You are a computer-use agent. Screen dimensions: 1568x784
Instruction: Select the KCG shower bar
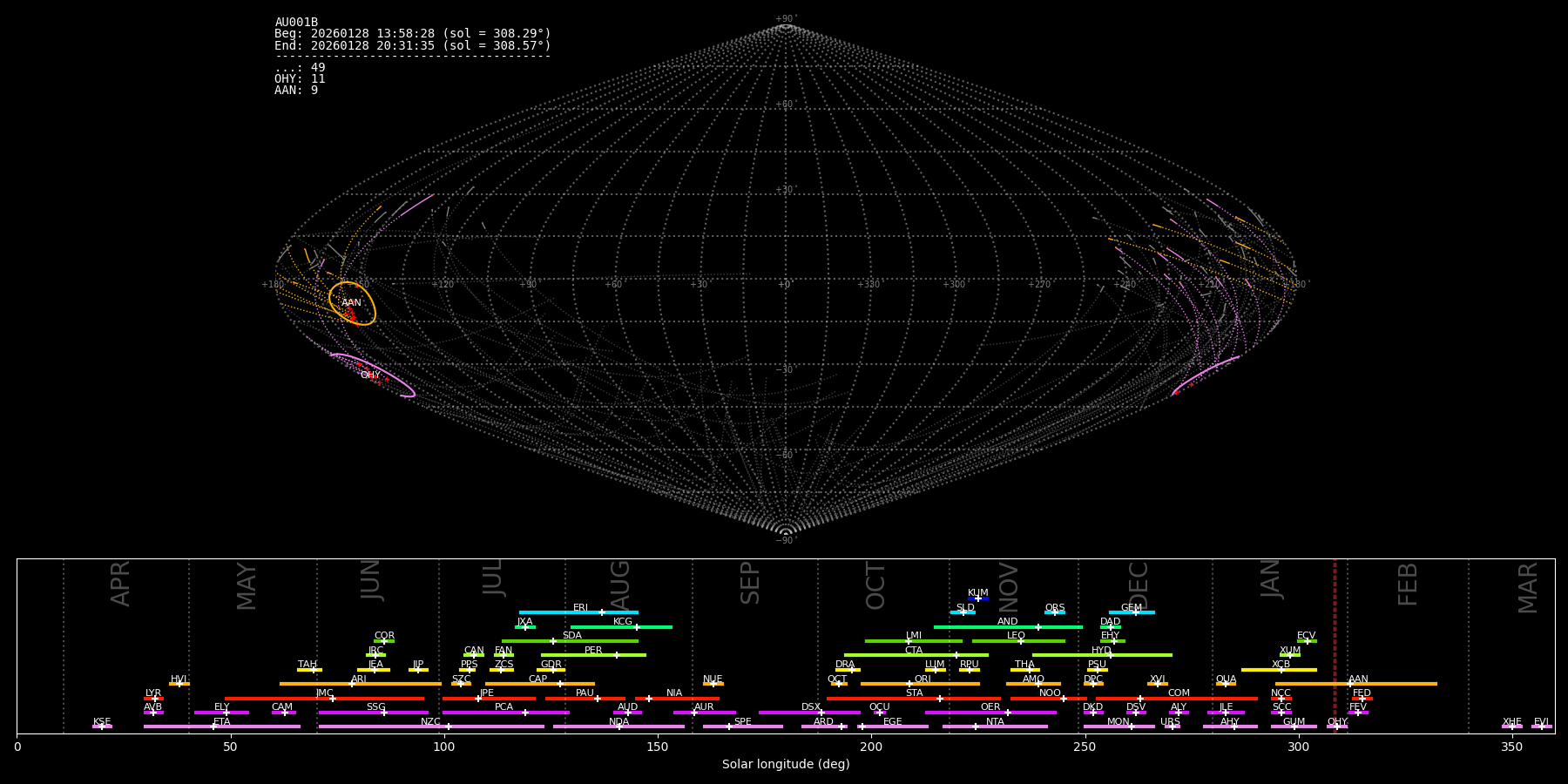(621, 627)
